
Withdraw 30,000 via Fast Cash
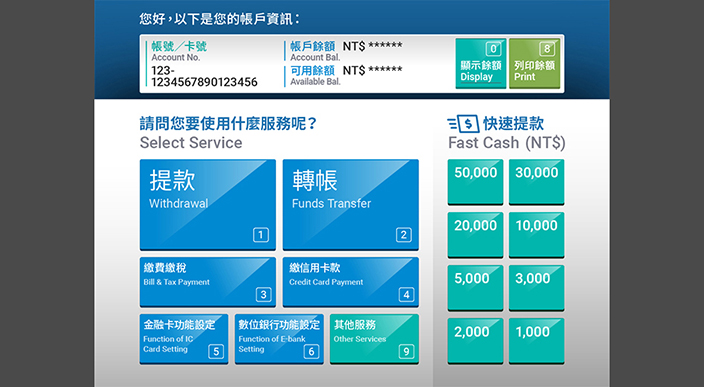point(537,182)
